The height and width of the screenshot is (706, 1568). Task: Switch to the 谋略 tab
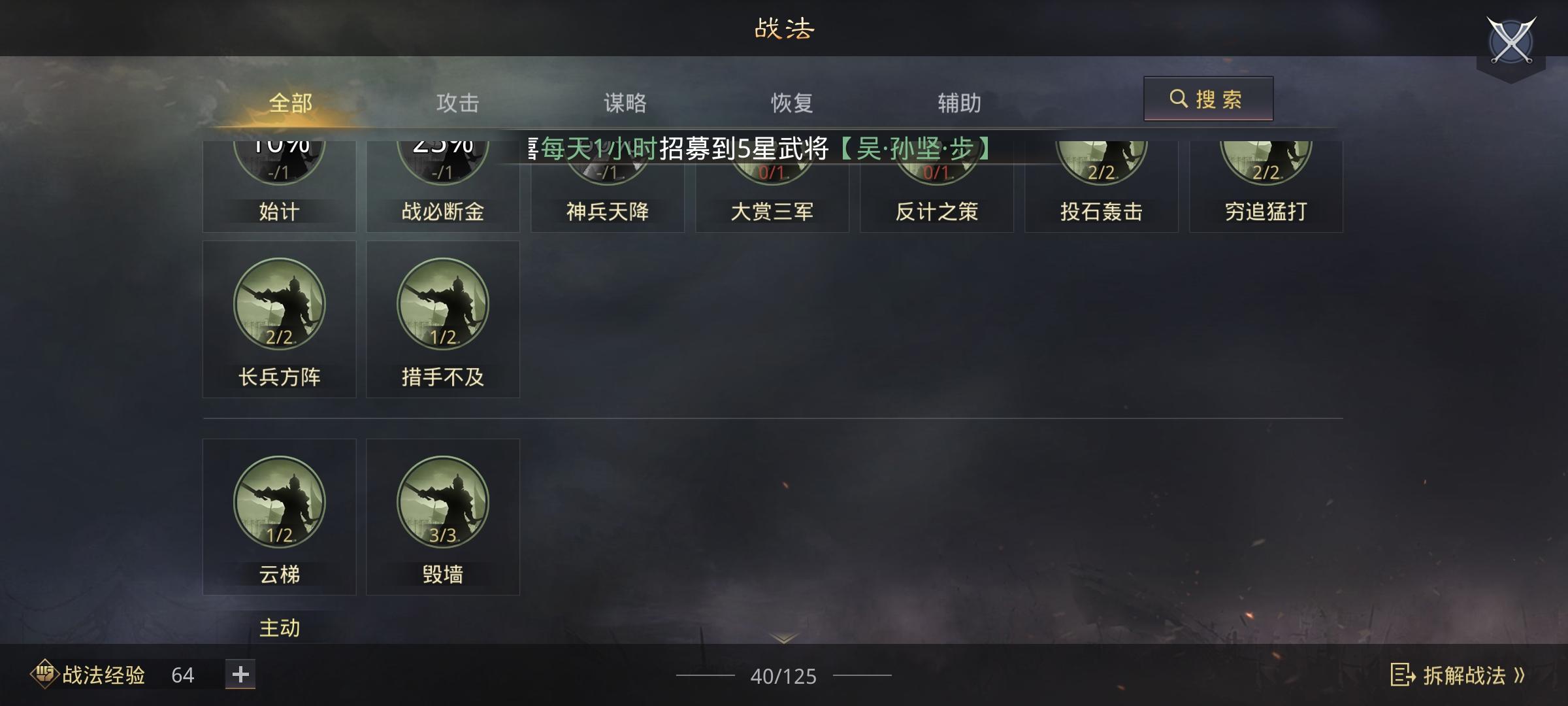625,103
